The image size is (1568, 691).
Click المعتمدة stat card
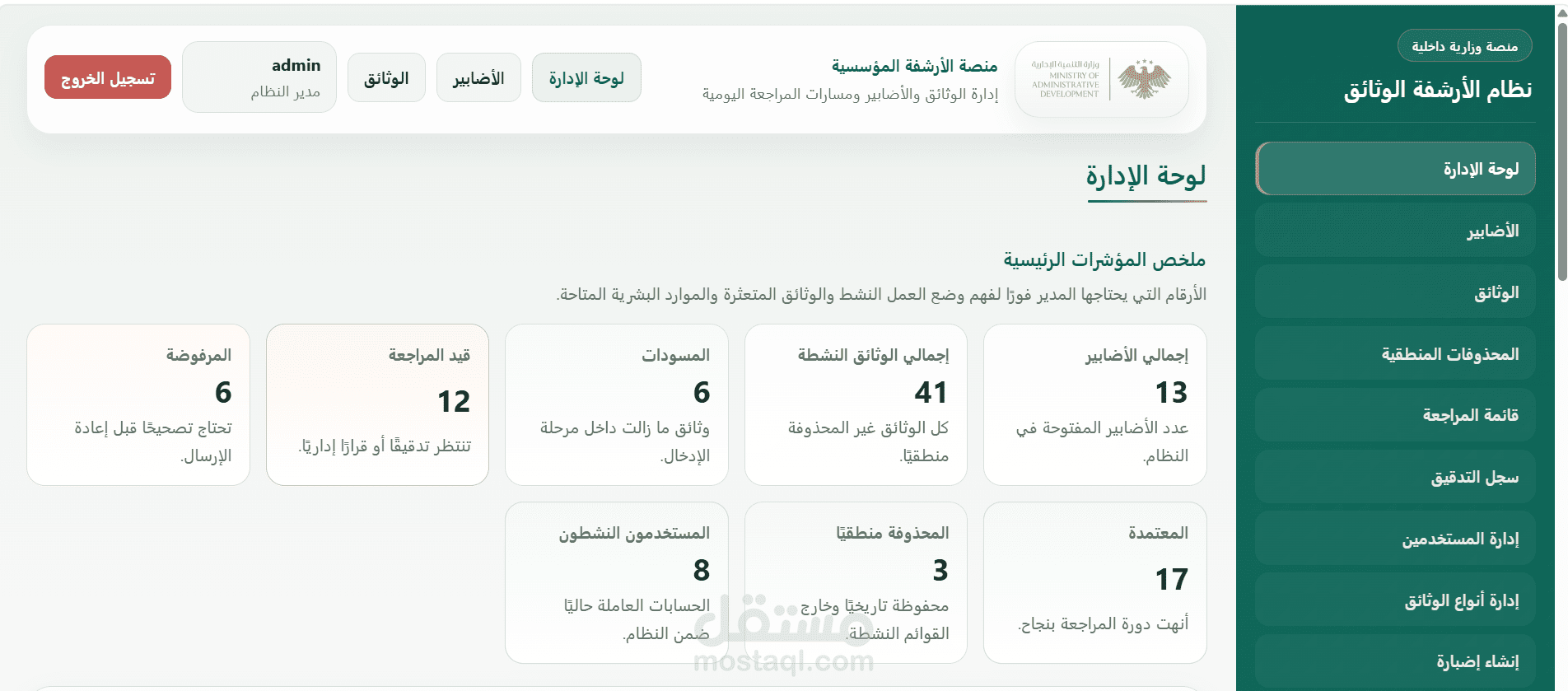[x=1095, y=582]
